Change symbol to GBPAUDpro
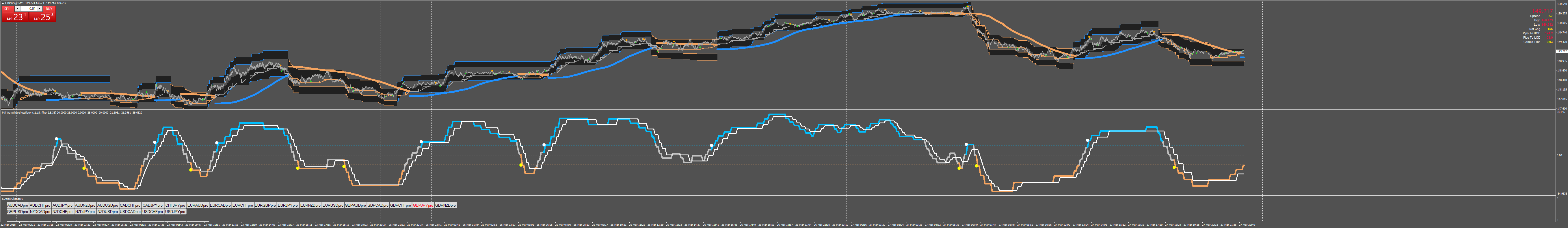Viewport: 1568px width, 228px height. pos(356,206)
